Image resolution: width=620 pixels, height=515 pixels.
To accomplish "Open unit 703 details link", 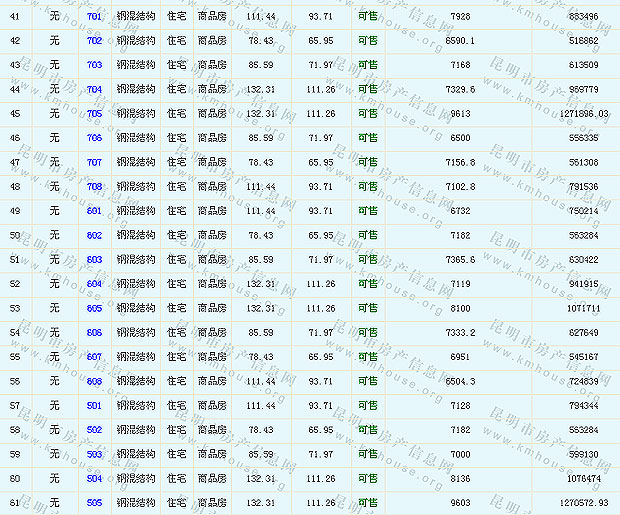I will (94, 65).
